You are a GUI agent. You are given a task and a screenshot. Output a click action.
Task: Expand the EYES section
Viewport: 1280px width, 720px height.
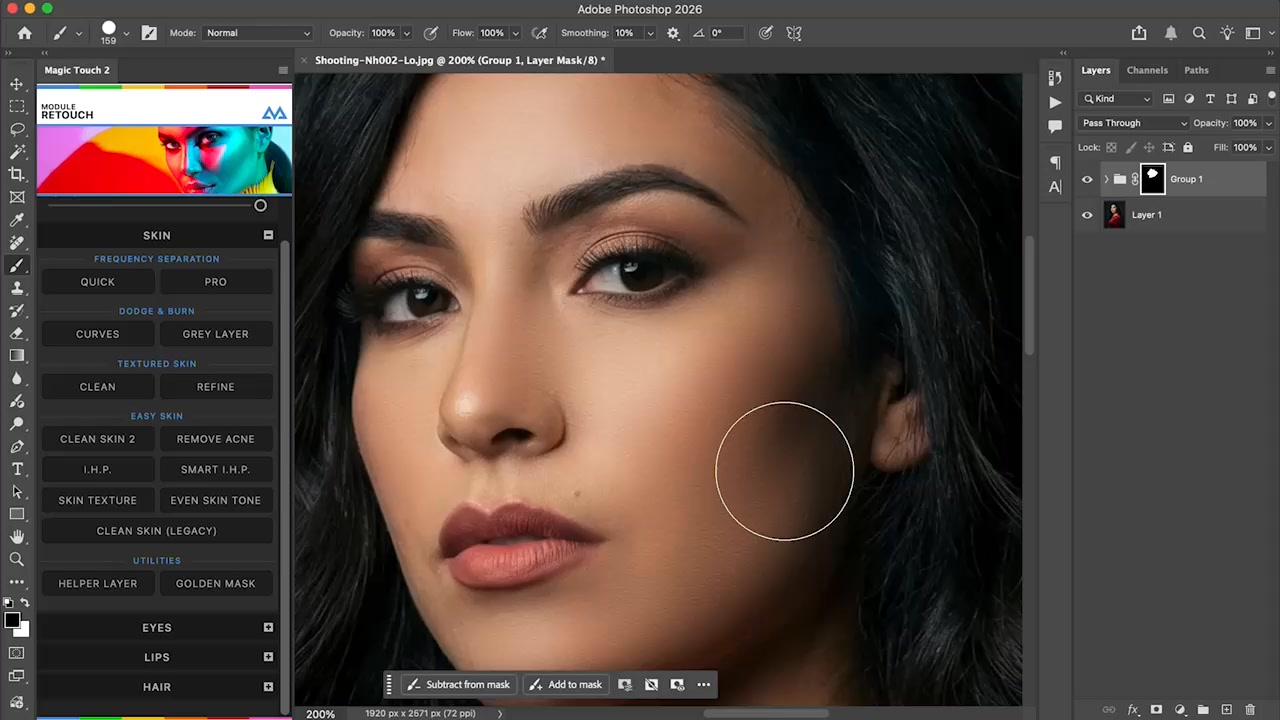coord(268,627)
